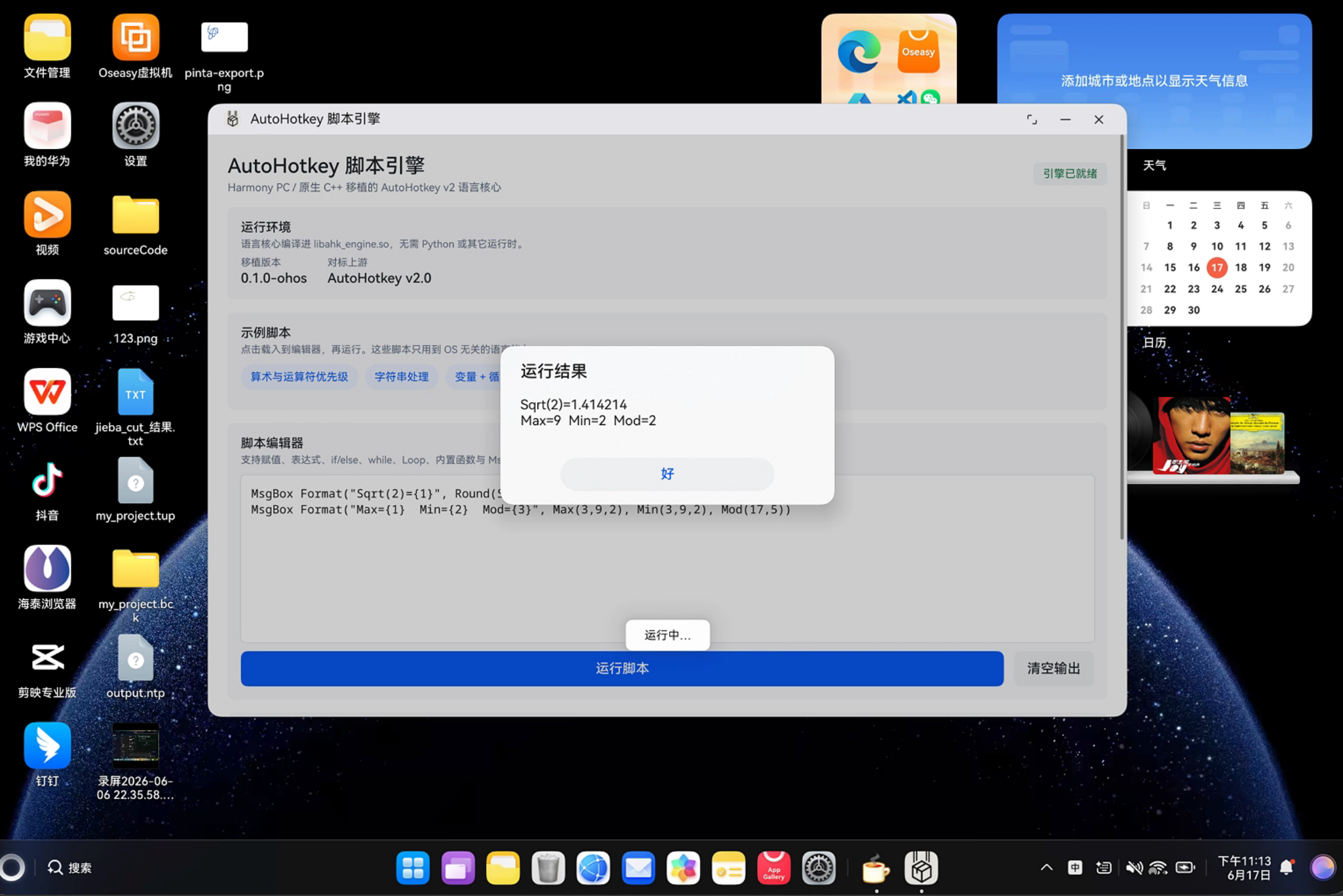Open the mail app in the dock
The image size is (1343, 896).
tap(638, 867)
